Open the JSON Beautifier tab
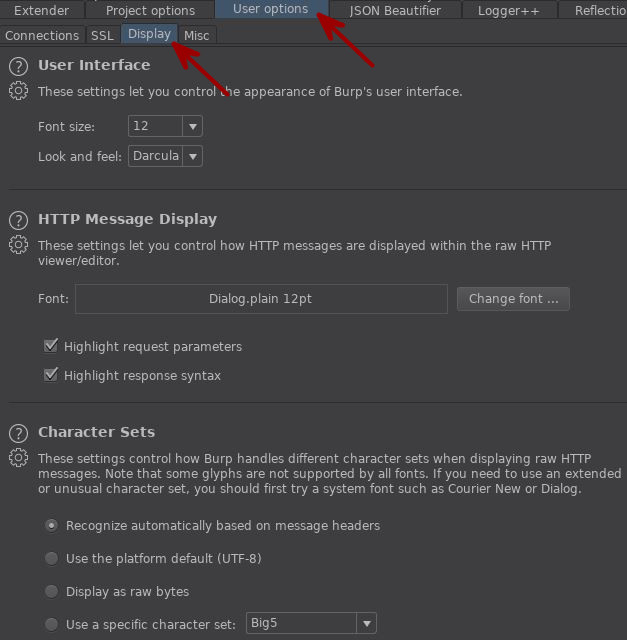Screen dimensions: 627x640 tap(395, 10)
